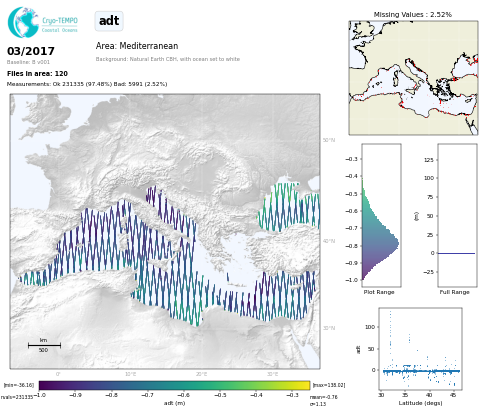Screen dimensions: 492x410
Task: Click the adt parameter badge
Action: click(109, 21)
